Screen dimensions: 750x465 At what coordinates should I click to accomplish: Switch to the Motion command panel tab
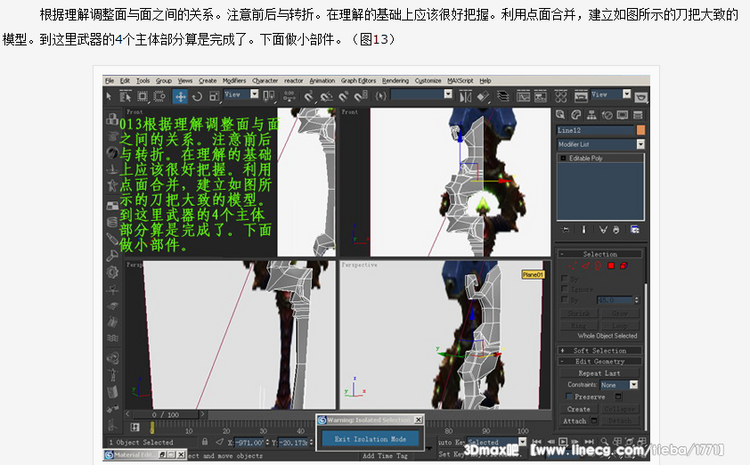tap(607, 115)
